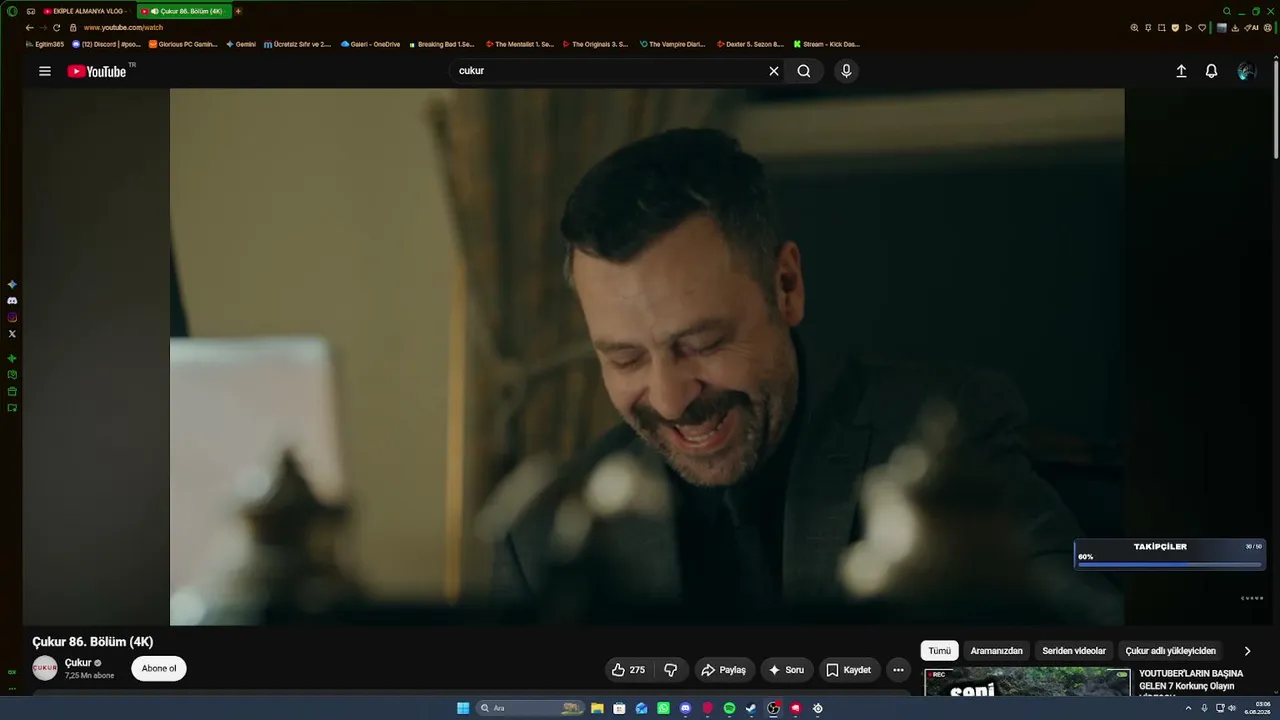Image resolution: width=1280 pixels, height=720 pixels.
Task: Select the Çukur adlı yükleyiciden chip
Action: (x=1171, y=651)
